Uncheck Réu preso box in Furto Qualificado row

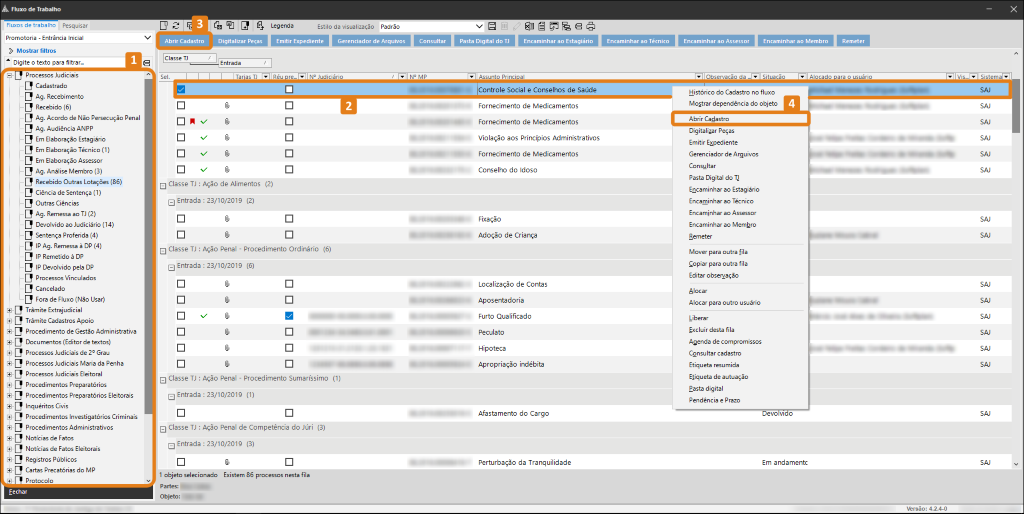point(289,316)
